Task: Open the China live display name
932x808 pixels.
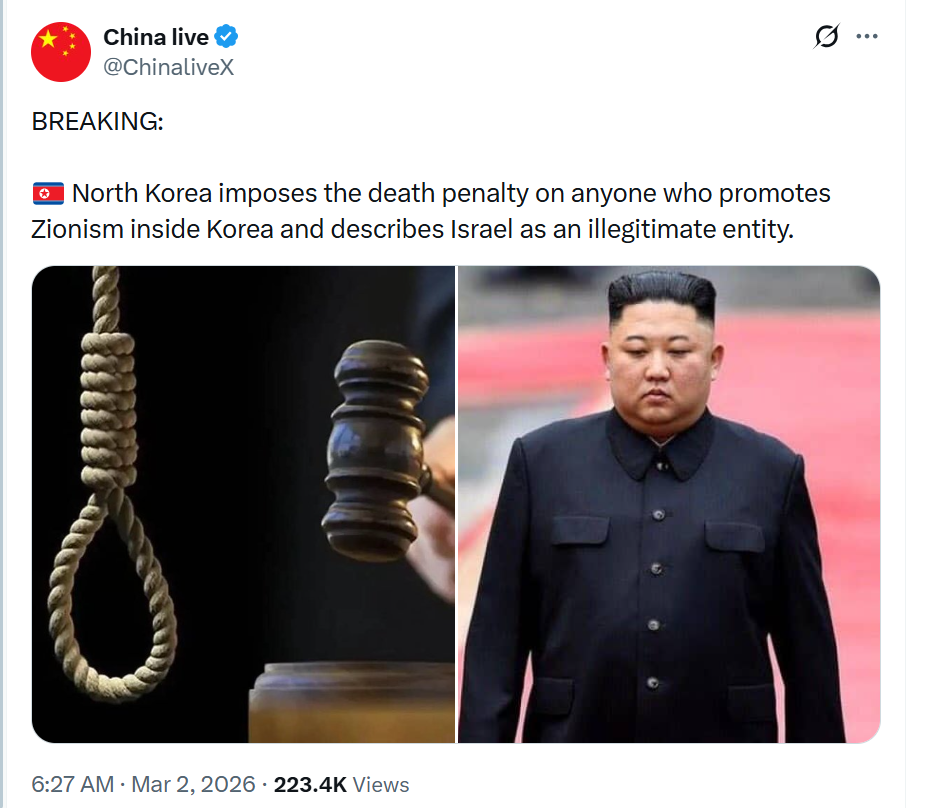Action: [x=156, y=37]
